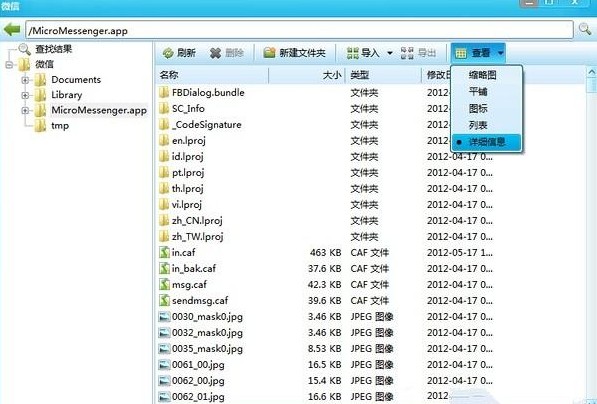Open the View (查看) dropdown arrow
Image resolution: width=597 pixels, height=404 pixels.
pyautogui.click(x=500, y=53)
